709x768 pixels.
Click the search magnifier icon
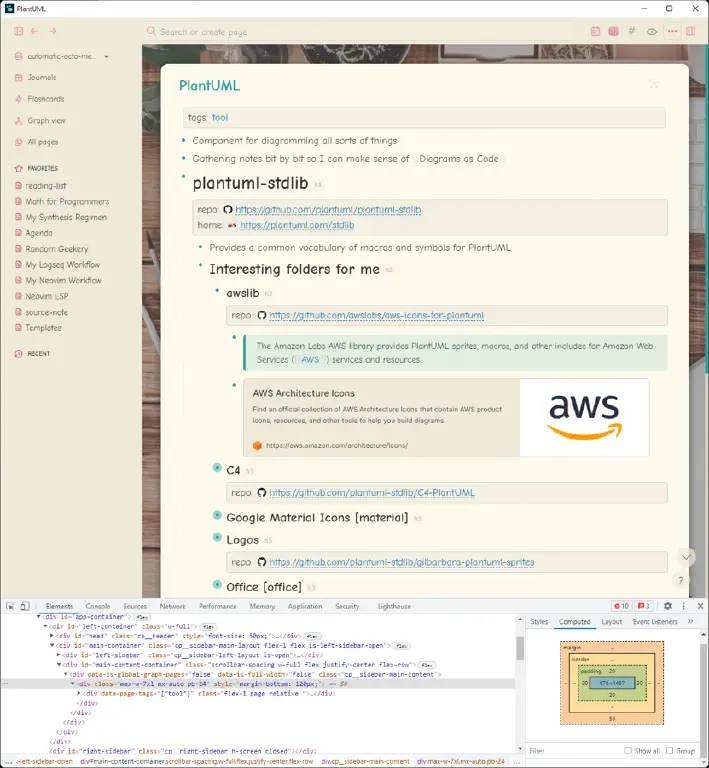pyautogui.click(x=151, y=31)
